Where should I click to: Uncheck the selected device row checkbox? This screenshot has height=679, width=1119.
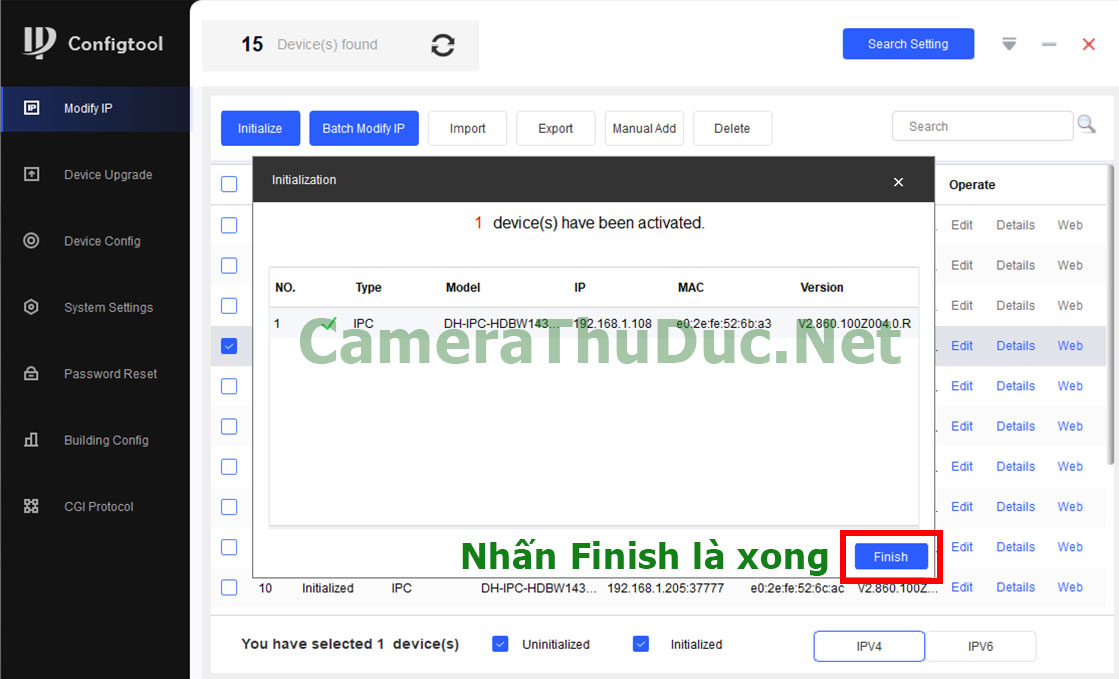coord(229,346)
